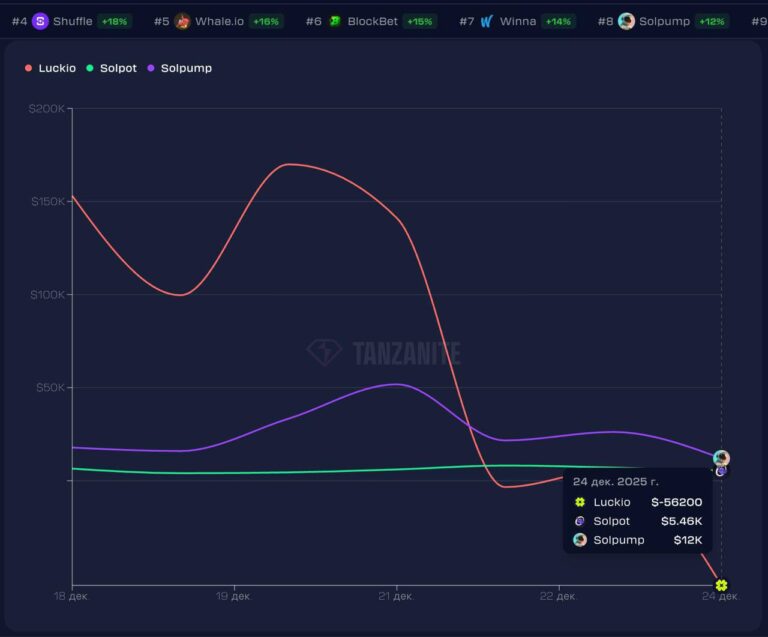Click the Shuffle logo icon in ticker
Screen dimensions: 768x637
[x=40, y=21]
